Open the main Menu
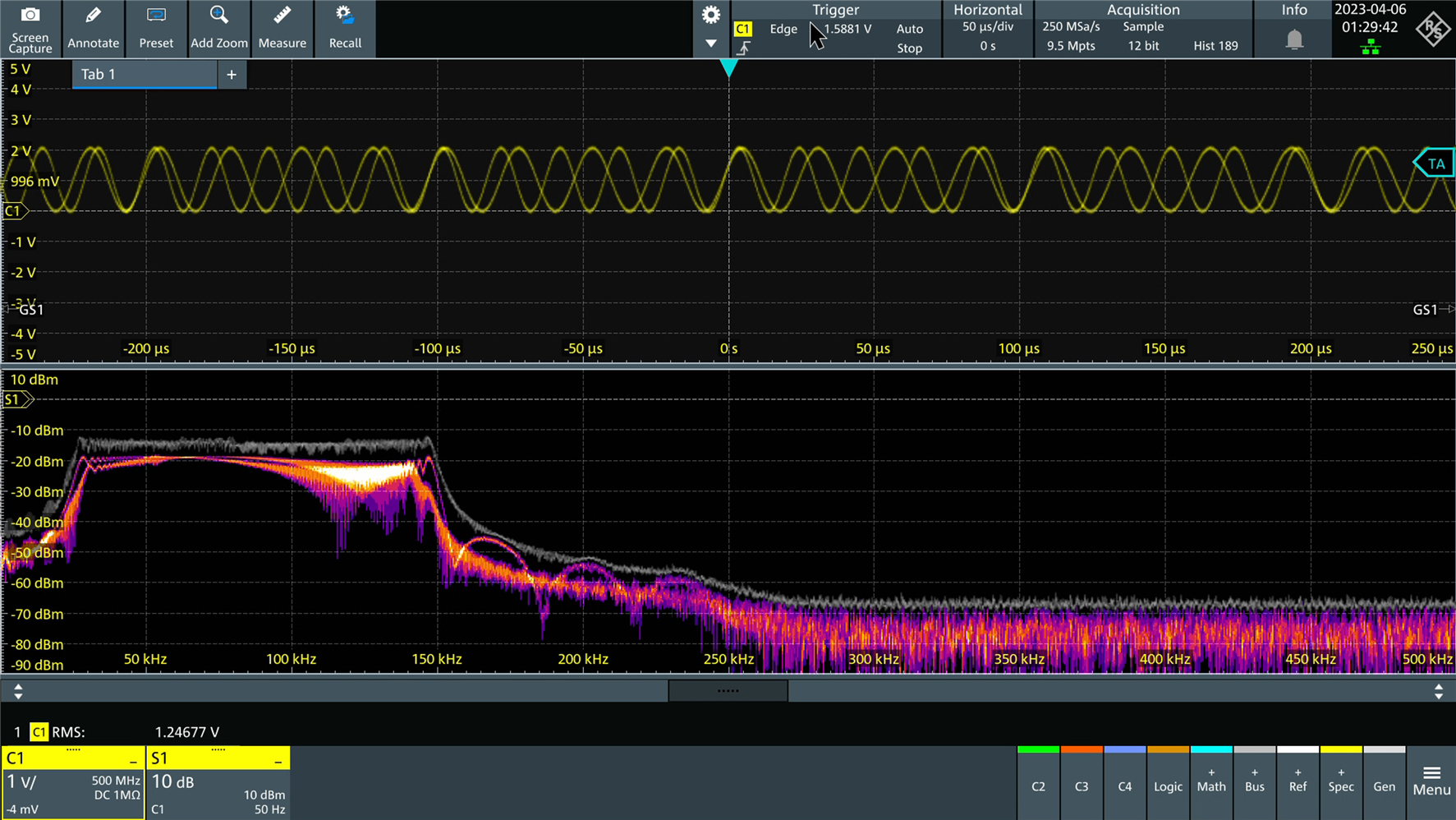The width and height of the screenshot is (1456, 820). pos(1431,781)
